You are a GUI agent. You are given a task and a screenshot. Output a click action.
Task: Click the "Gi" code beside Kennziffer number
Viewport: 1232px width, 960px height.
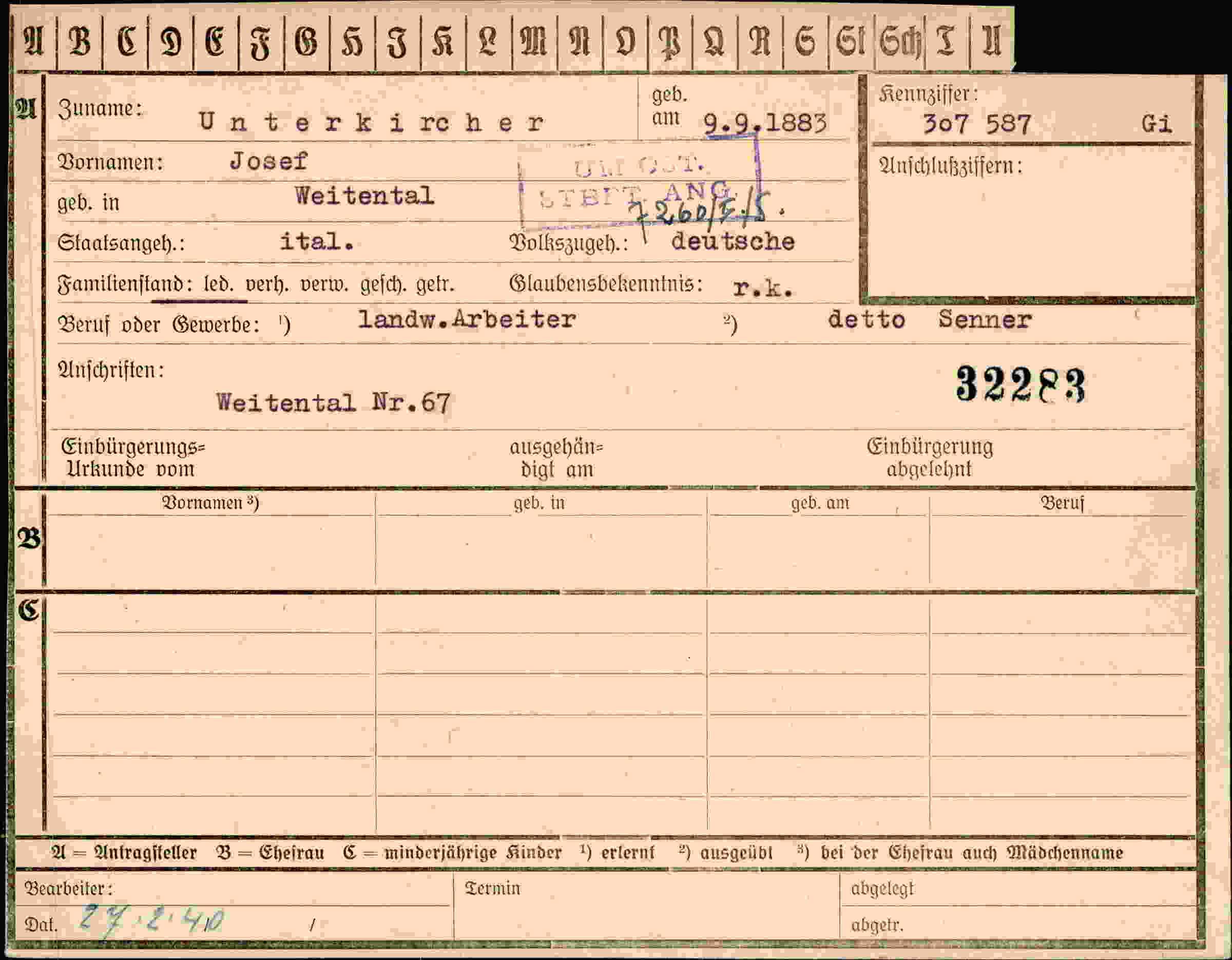click(1157, 124)
